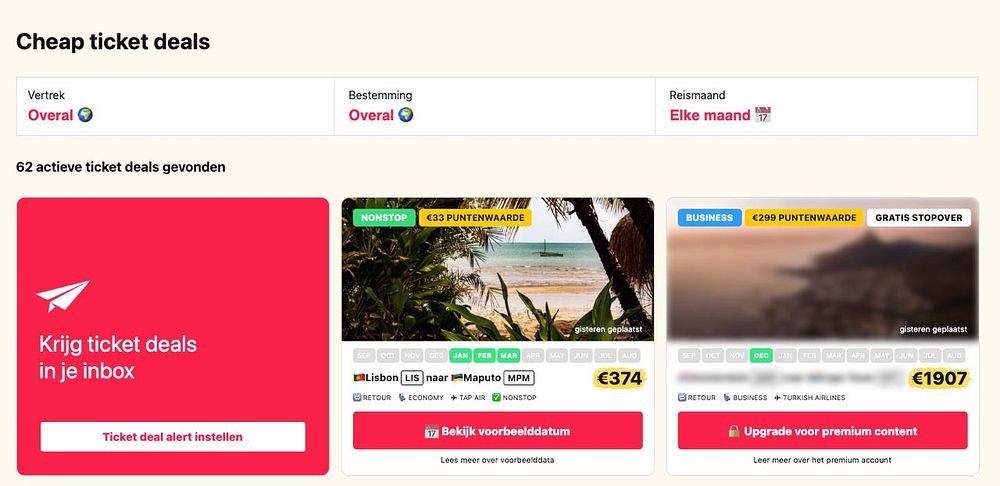The width and height of the screenshot is (1000, 486).
Task: Click the white paper plane icon
Action: point(63,295)
